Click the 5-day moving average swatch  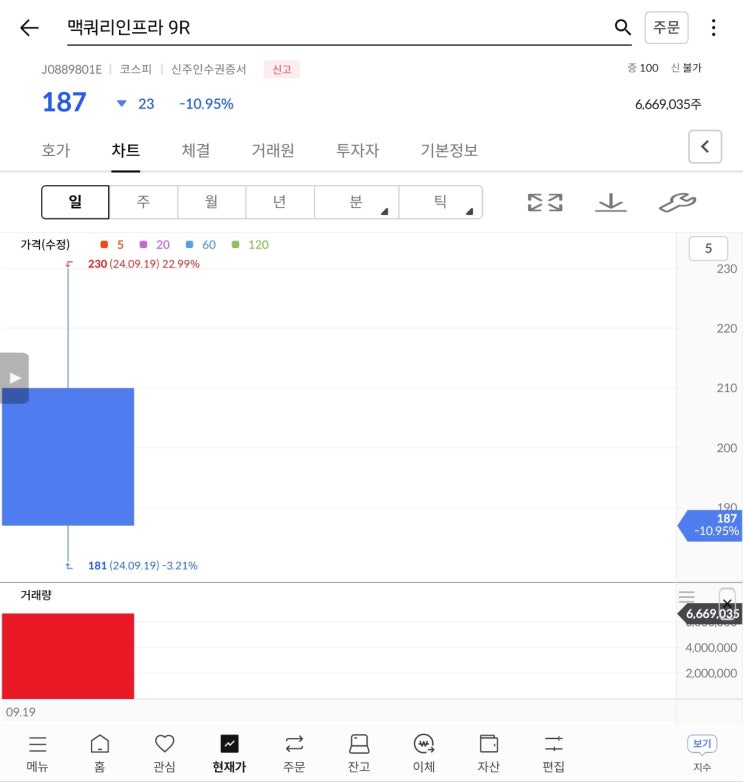pyautogui.click(x=104, y=244)
